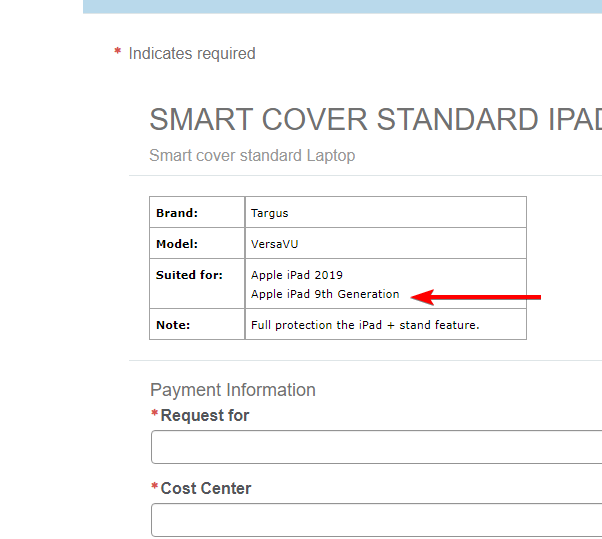This screenshot has height=539, width=602.
Task: Click the Payment Information section heading
Action: pos(232,390)
